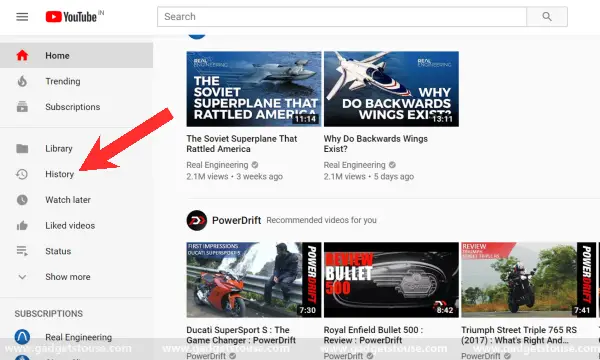Open Real Engineering subscription entry

coord(77,337)
